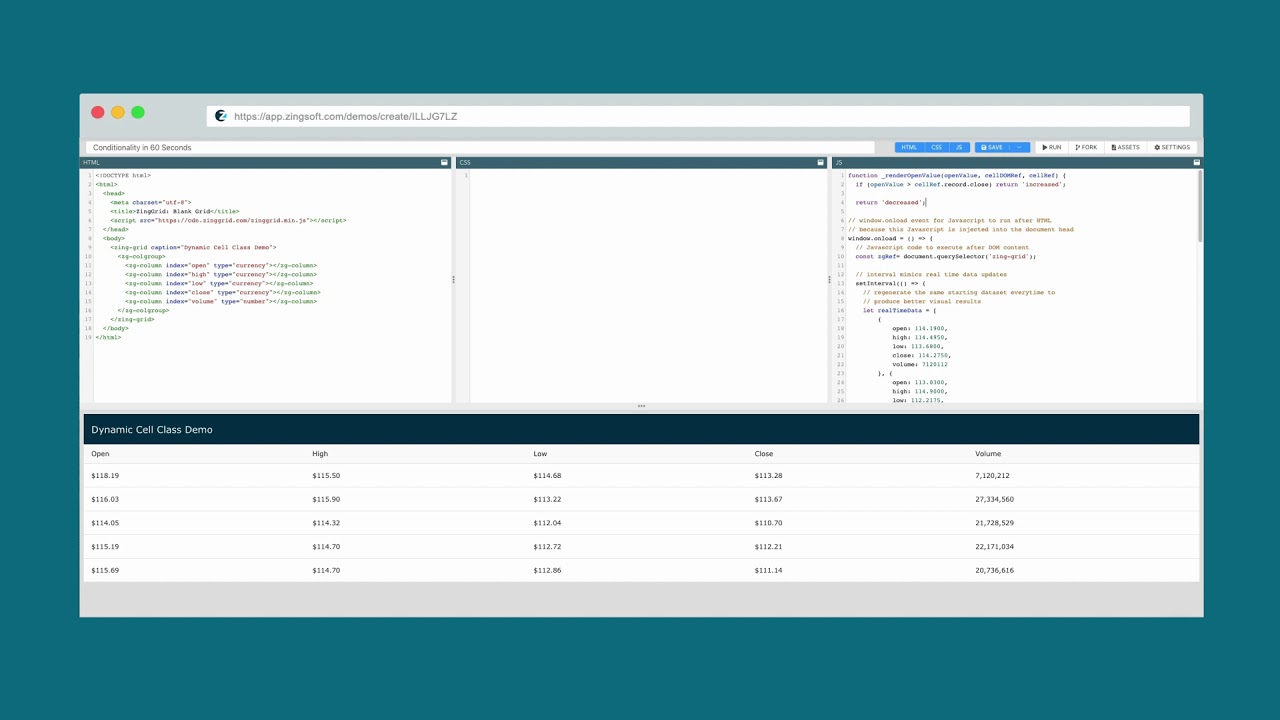Screen dimensions: 1280x720
Task: Click the horizontal splitter above the preview
Action: 641,406
